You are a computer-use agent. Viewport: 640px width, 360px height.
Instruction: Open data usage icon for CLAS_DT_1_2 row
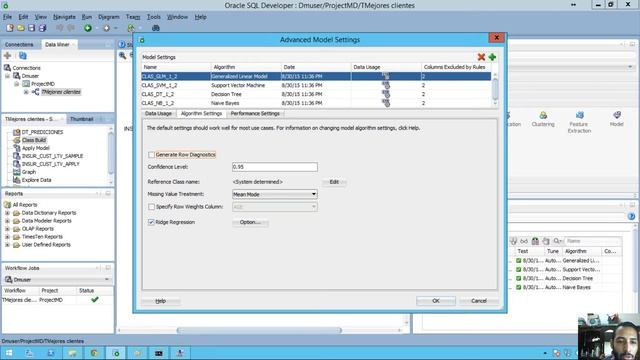tap(386, 94)
